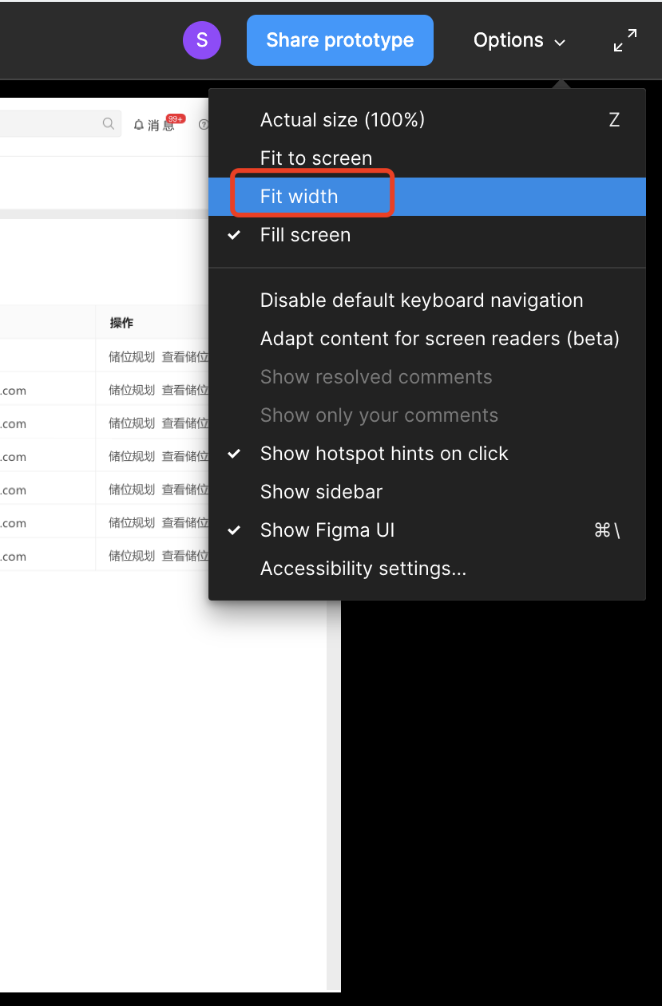Enable Adapt content for screen readers
This screenshot has height=1006, width=668.
coord(439,338)
